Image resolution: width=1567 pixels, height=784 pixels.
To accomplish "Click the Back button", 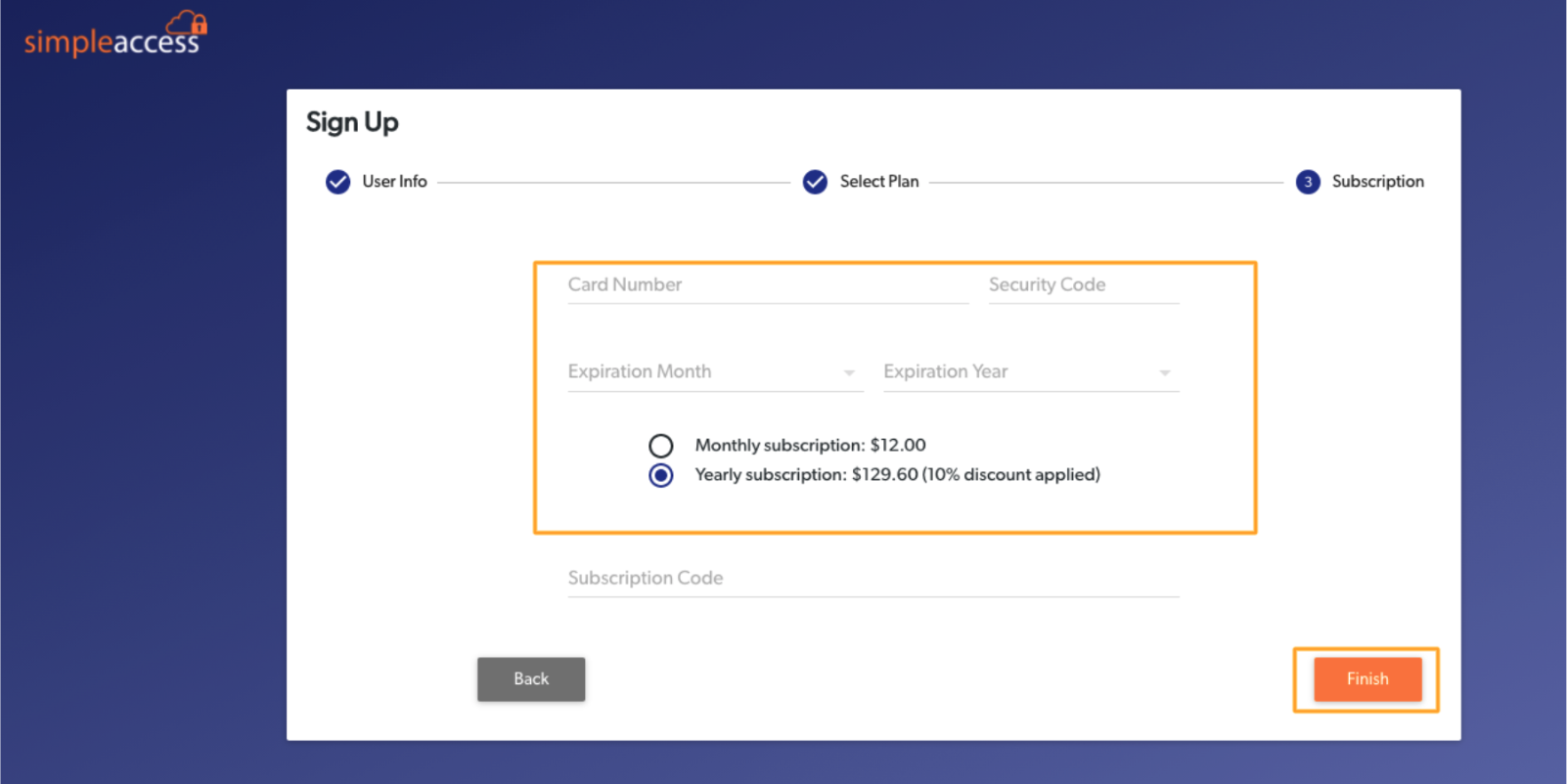I will click(x=531, y=678).
